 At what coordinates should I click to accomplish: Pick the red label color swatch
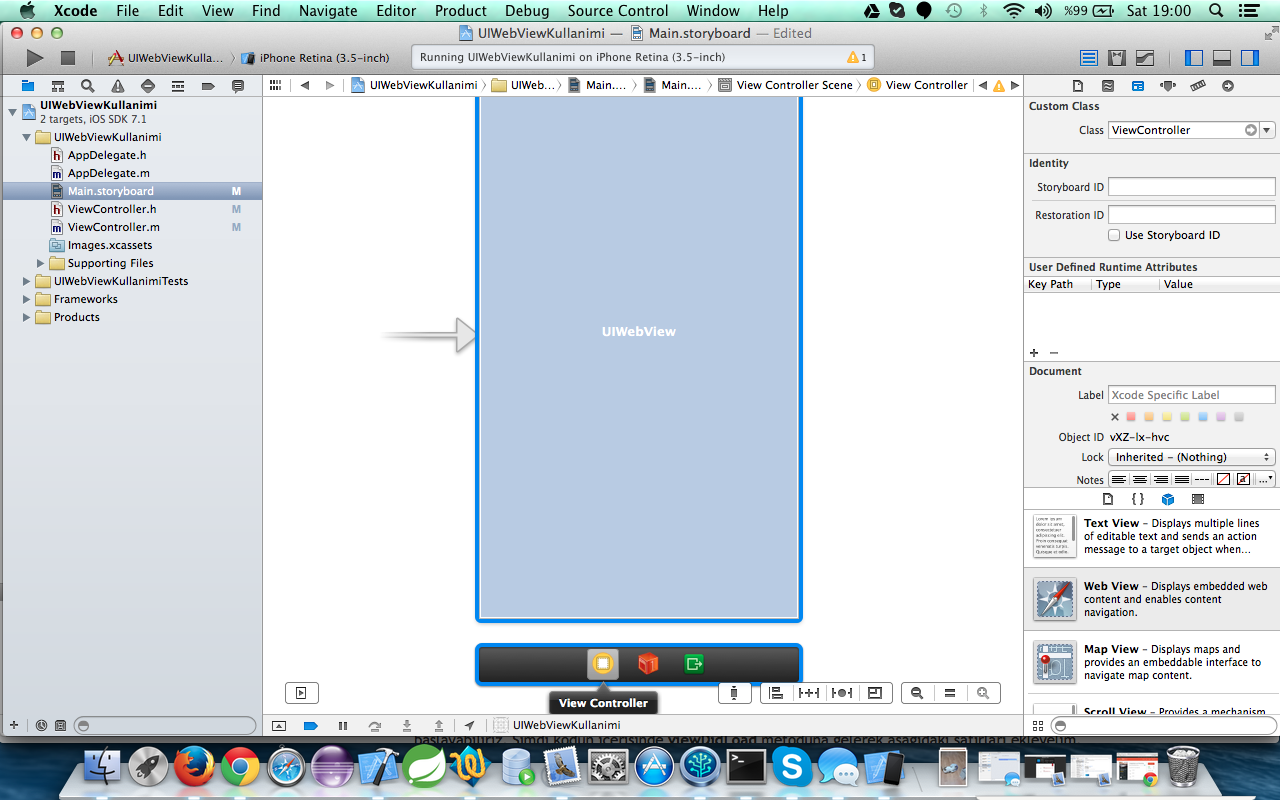pos(1131,417)
